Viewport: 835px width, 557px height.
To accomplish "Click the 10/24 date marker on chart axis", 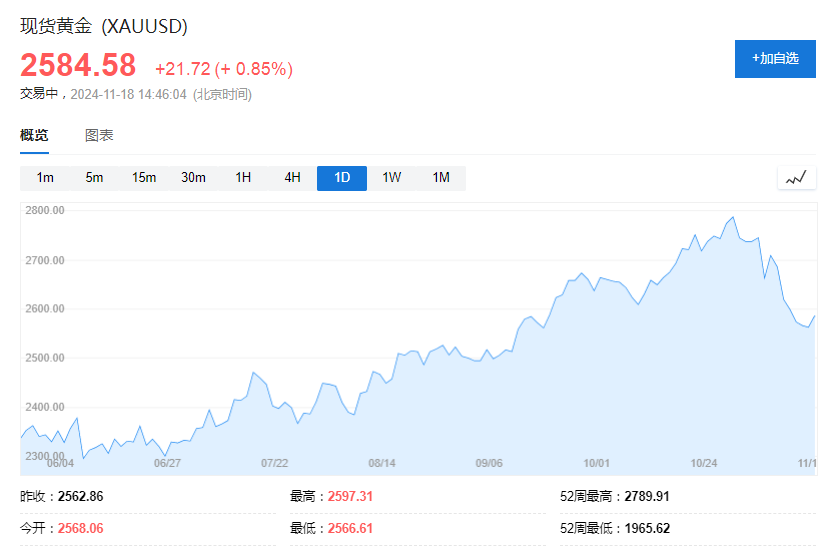I will tap(705, 463).
